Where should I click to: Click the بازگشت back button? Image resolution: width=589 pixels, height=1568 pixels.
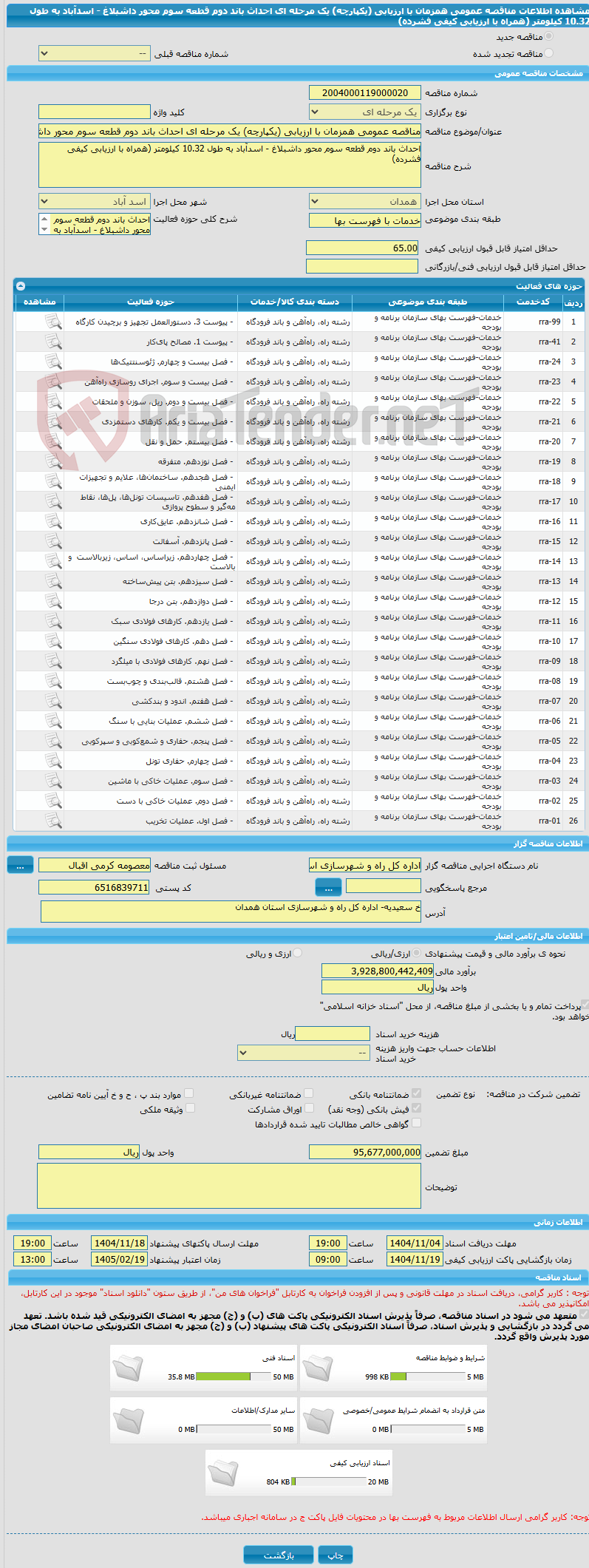pyautogui.click(x=279, y=1555)
